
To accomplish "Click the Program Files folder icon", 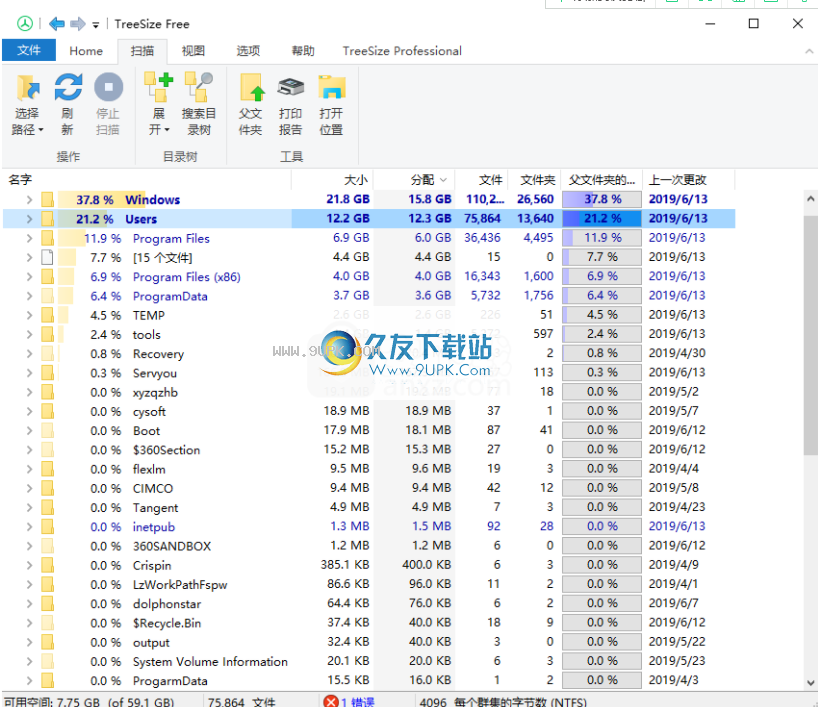I will [x=47, y=238].
